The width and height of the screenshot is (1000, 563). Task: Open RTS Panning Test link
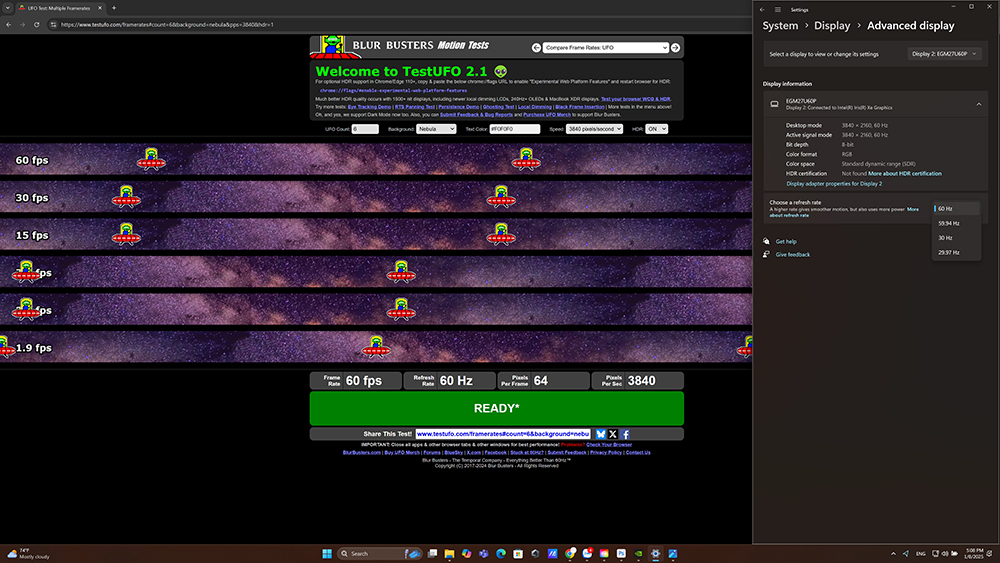coord(415,106)
